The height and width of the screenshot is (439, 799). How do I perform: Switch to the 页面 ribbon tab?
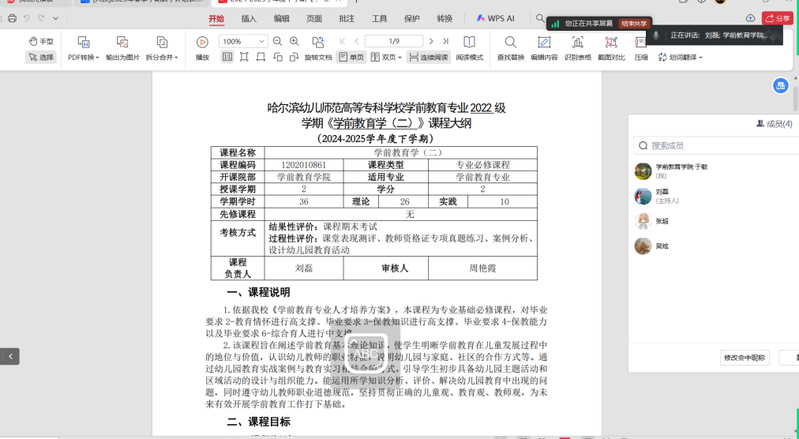pos(314,18)
